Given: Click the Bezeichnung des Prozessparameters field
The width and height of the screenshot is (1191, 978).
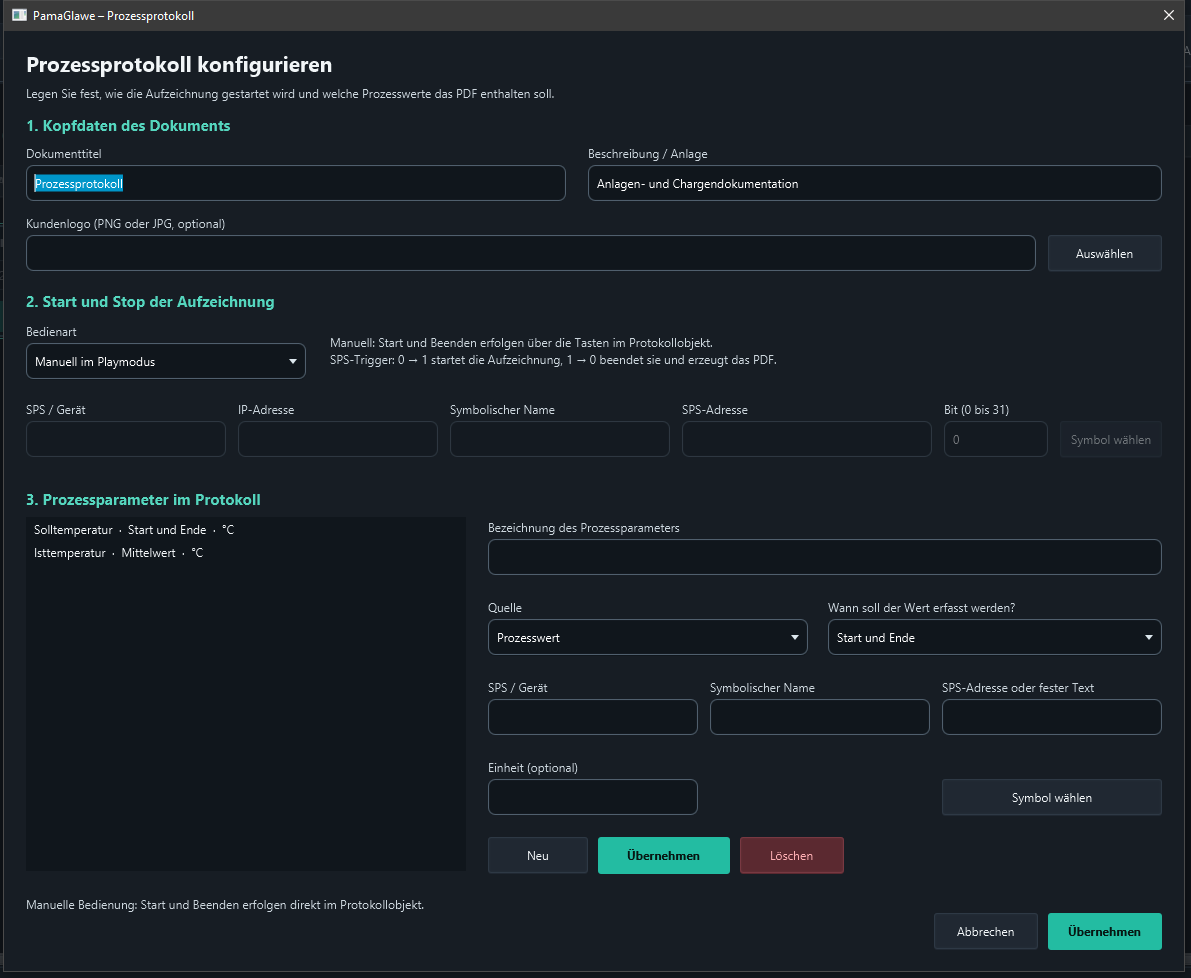Looking at the screenshot, I should (x=824, y=557).
